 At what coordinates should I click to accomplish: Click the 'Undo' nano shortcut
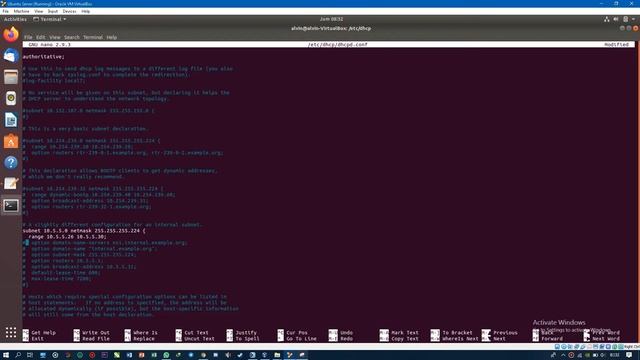click(x=341, y=333)
